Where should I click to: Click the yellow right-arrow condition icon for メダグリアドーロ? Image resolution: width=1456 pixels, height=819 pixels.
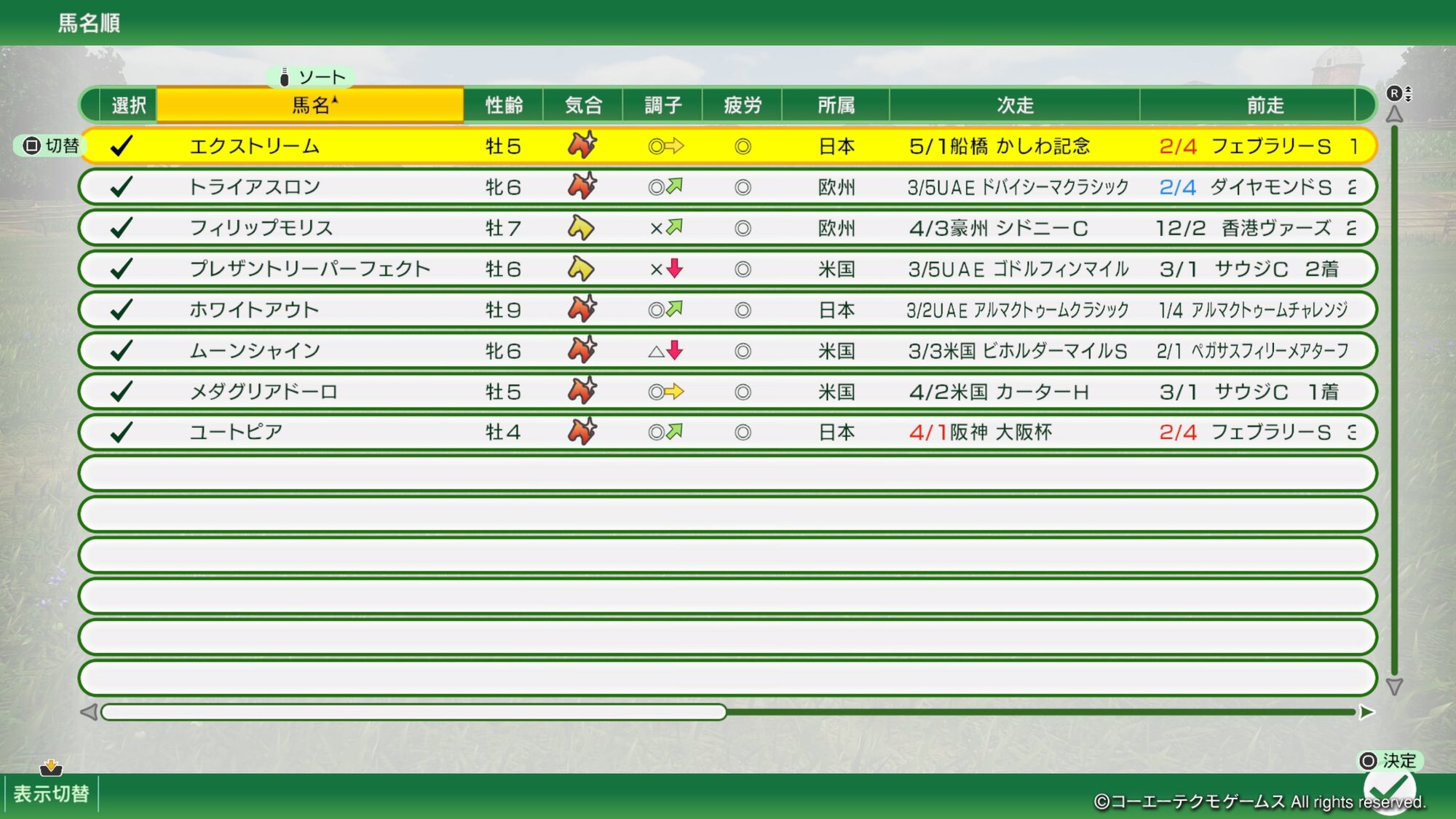click(x=675, y=392)
